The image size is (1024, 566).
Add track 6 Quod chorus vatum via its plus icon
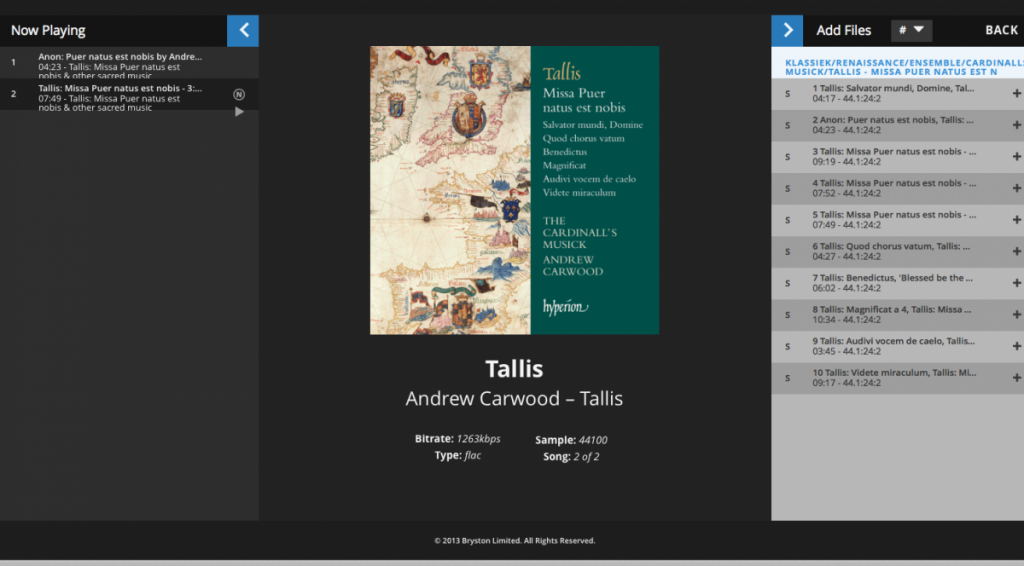pos(1016,251)
